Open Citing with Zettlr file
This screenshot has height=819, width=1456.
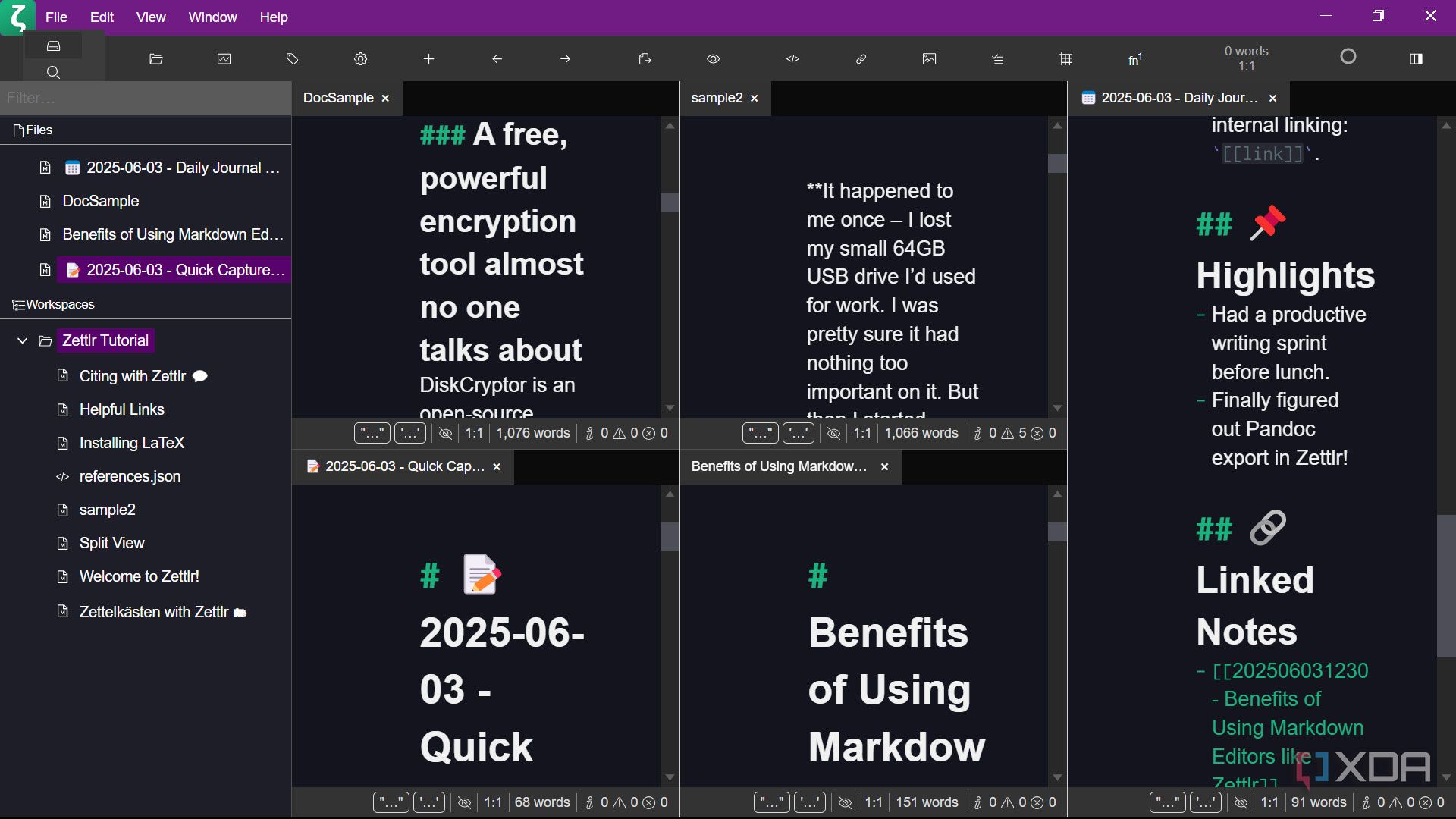click(x=133, y=376)
